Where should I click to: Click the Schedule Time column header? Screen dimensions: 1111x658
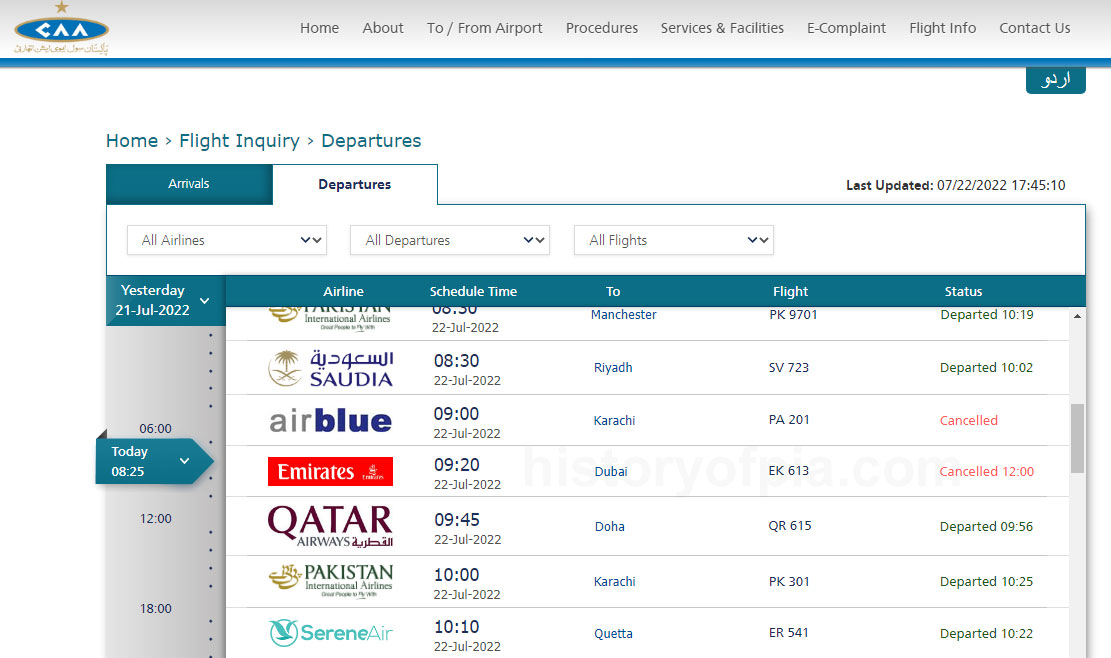point(473,291)
